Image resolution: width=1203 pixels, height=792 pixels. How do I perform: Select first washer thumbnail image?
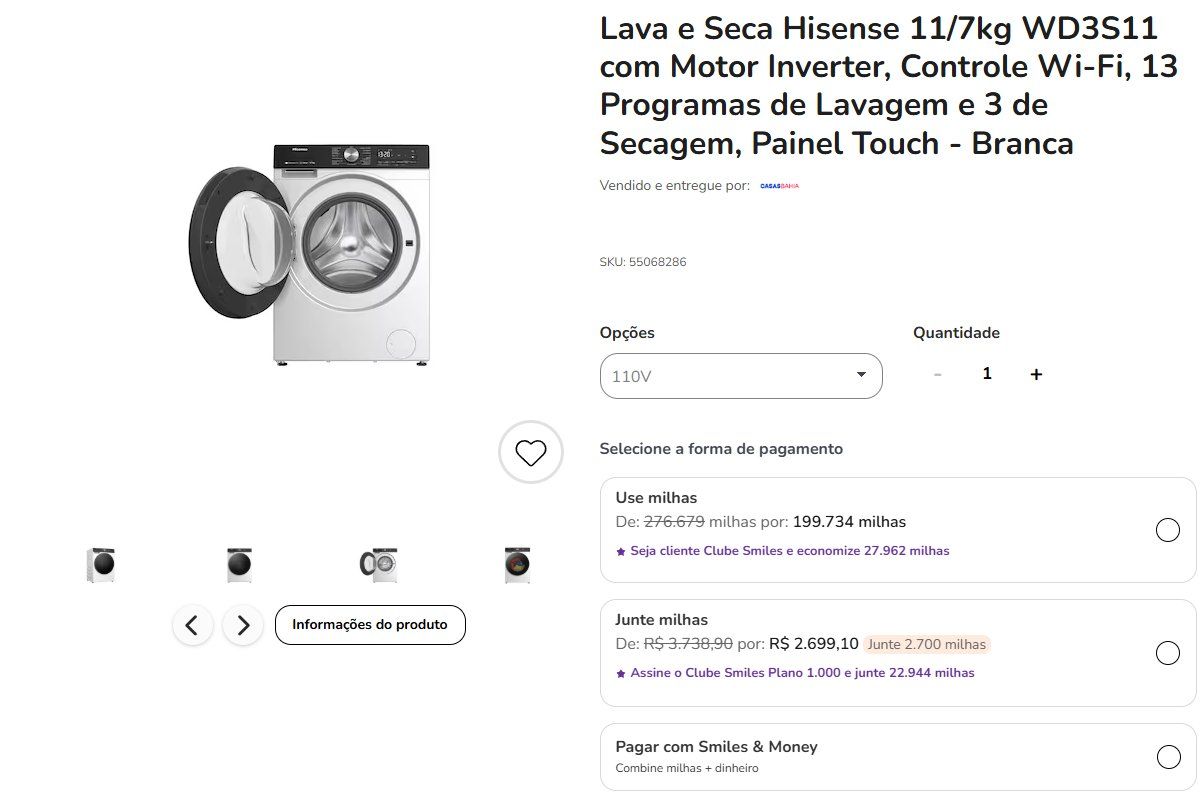[101, 565]
